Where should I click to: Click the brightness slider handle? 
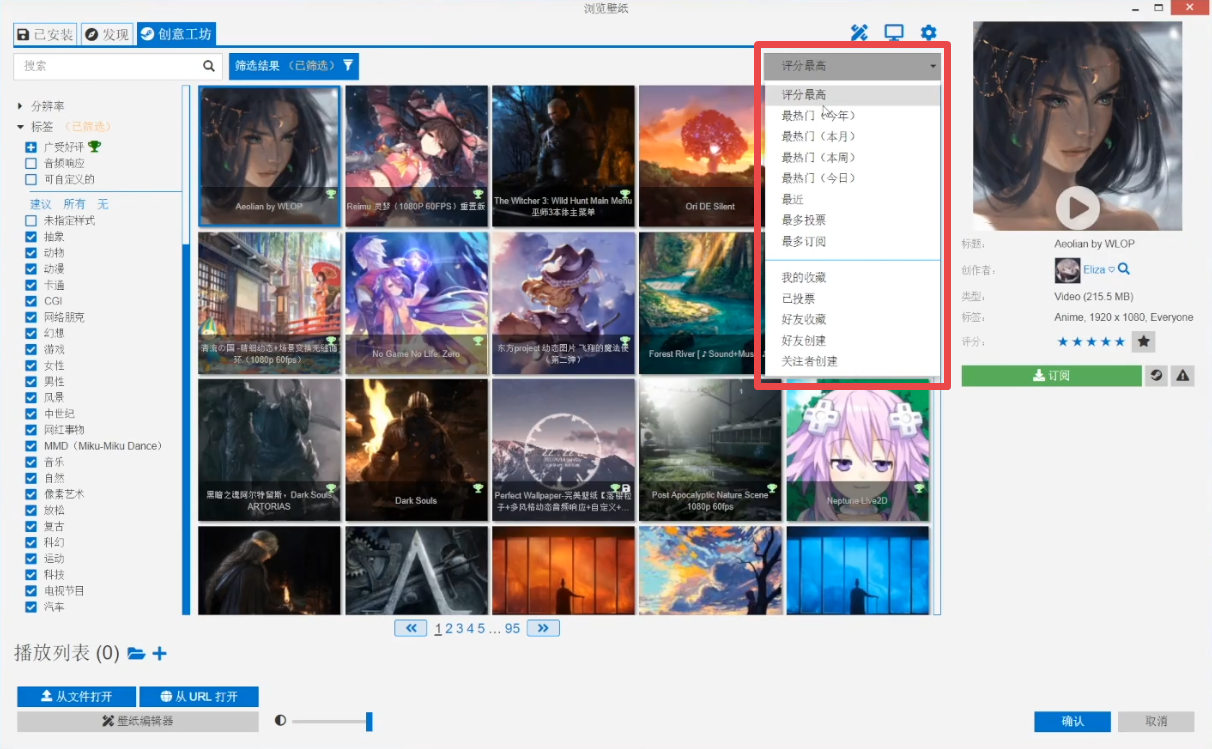[x=369, y=721]
